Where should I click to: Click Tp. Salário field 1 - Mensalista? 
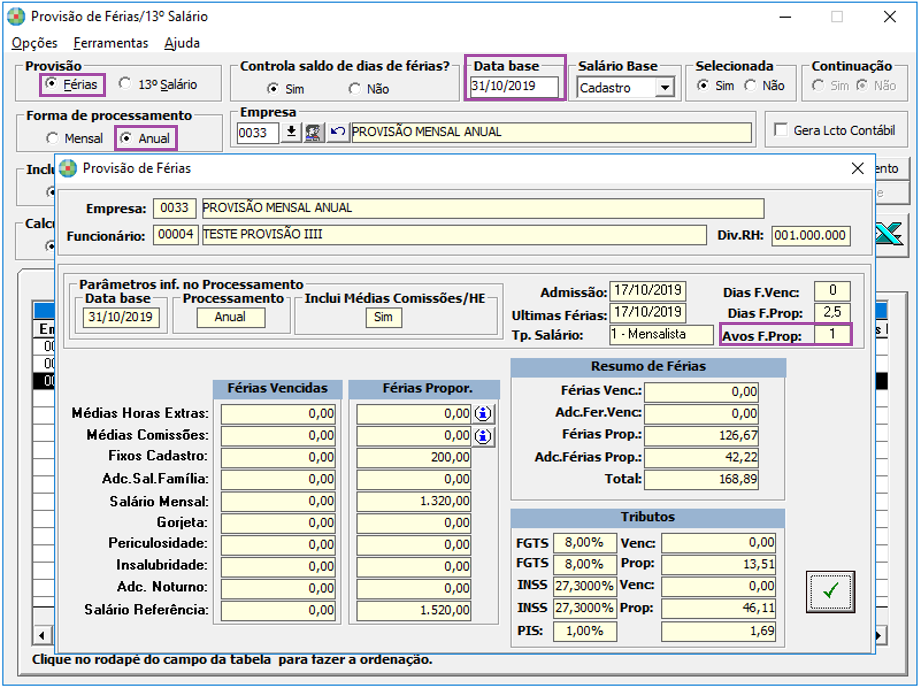[x=660, y=335]
